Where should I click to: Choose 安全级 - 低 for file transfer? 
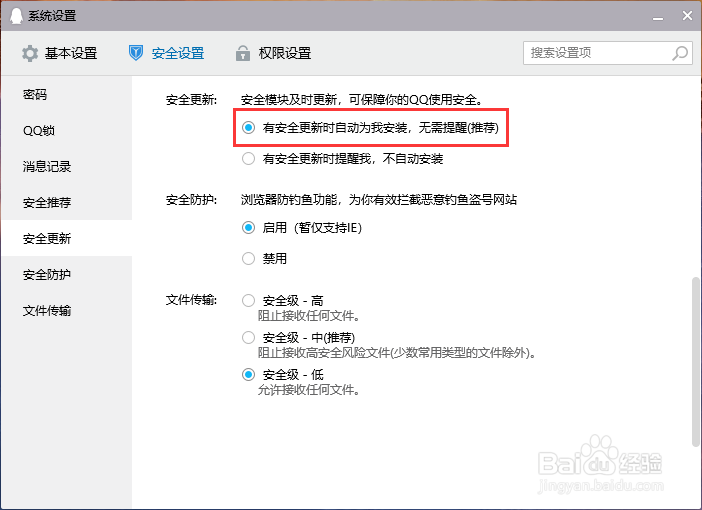(x=248, y=374)
